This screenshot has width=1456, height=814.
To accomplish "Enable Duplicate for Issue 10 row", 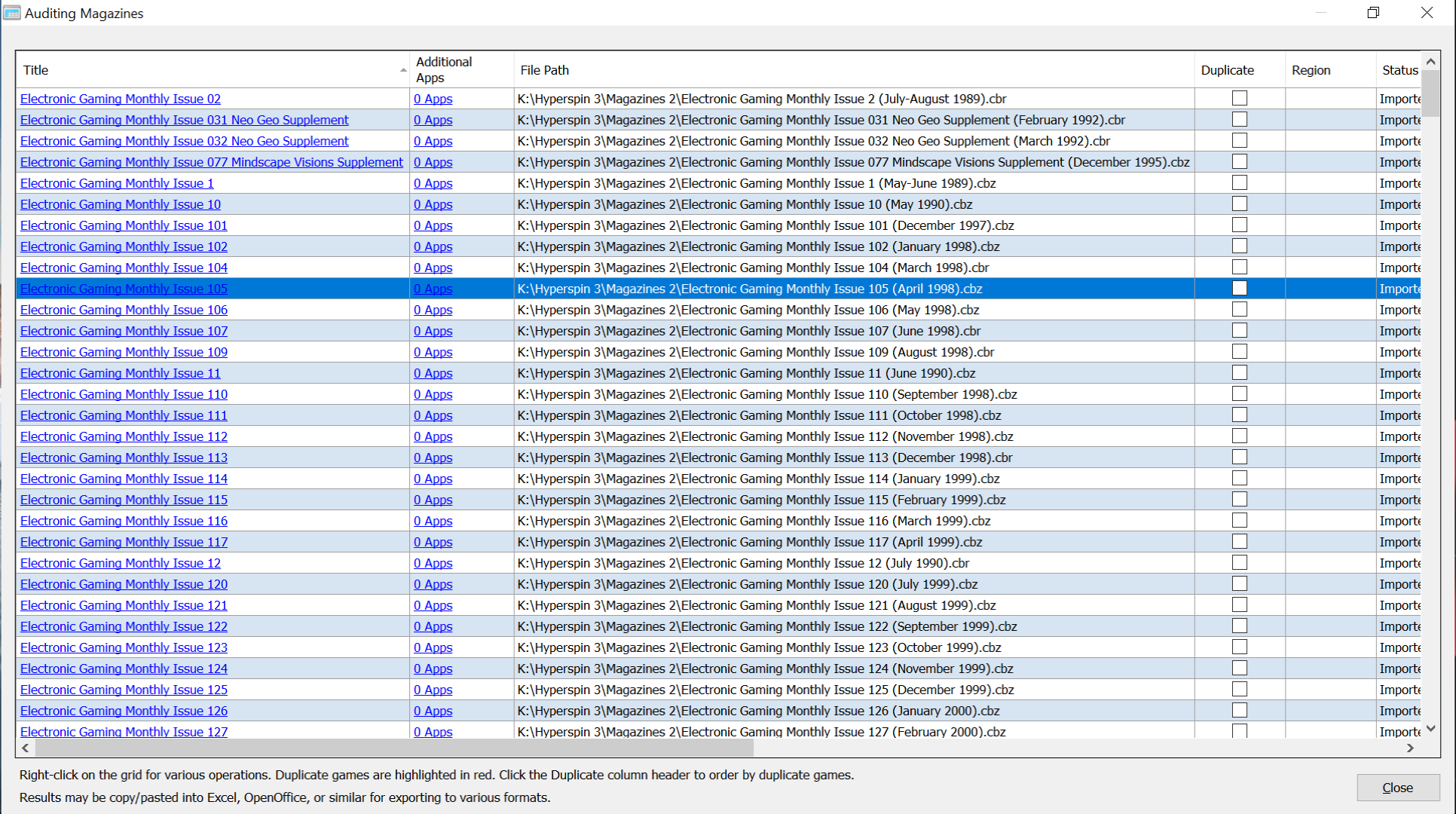I will (x=1239, y=203).
